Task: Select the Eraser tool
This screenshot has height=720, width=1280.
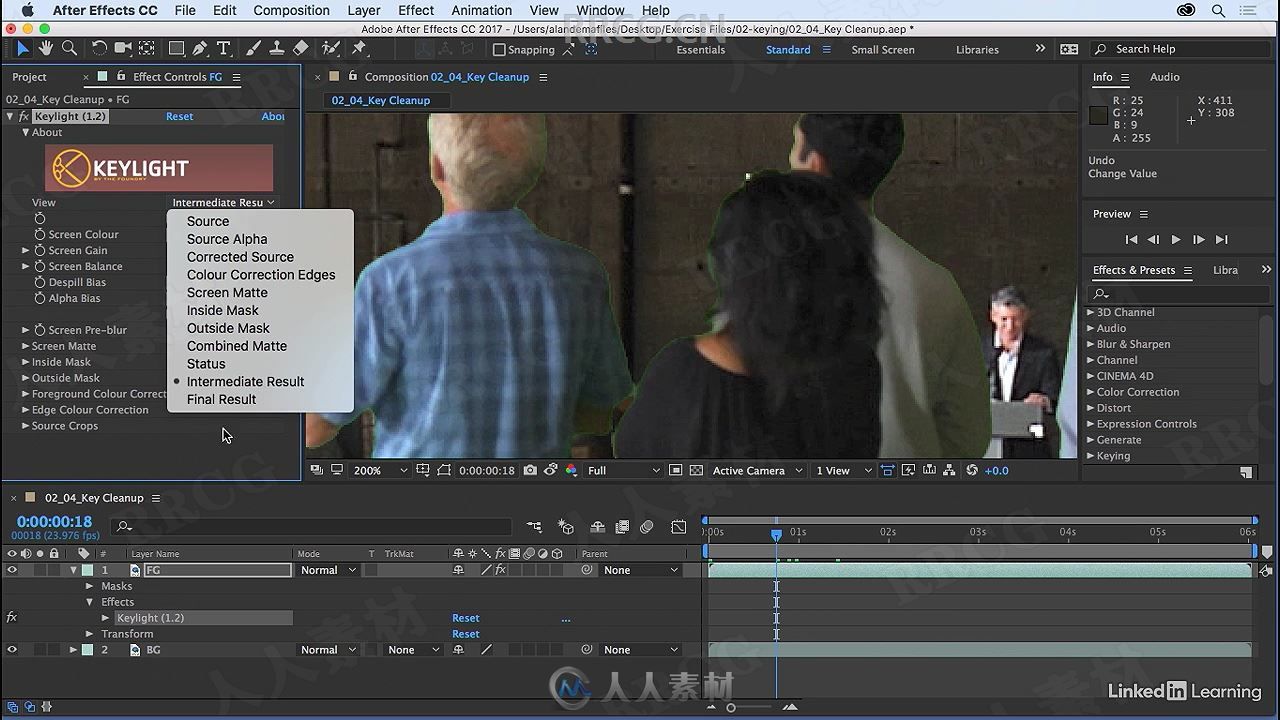Action: 301,48
